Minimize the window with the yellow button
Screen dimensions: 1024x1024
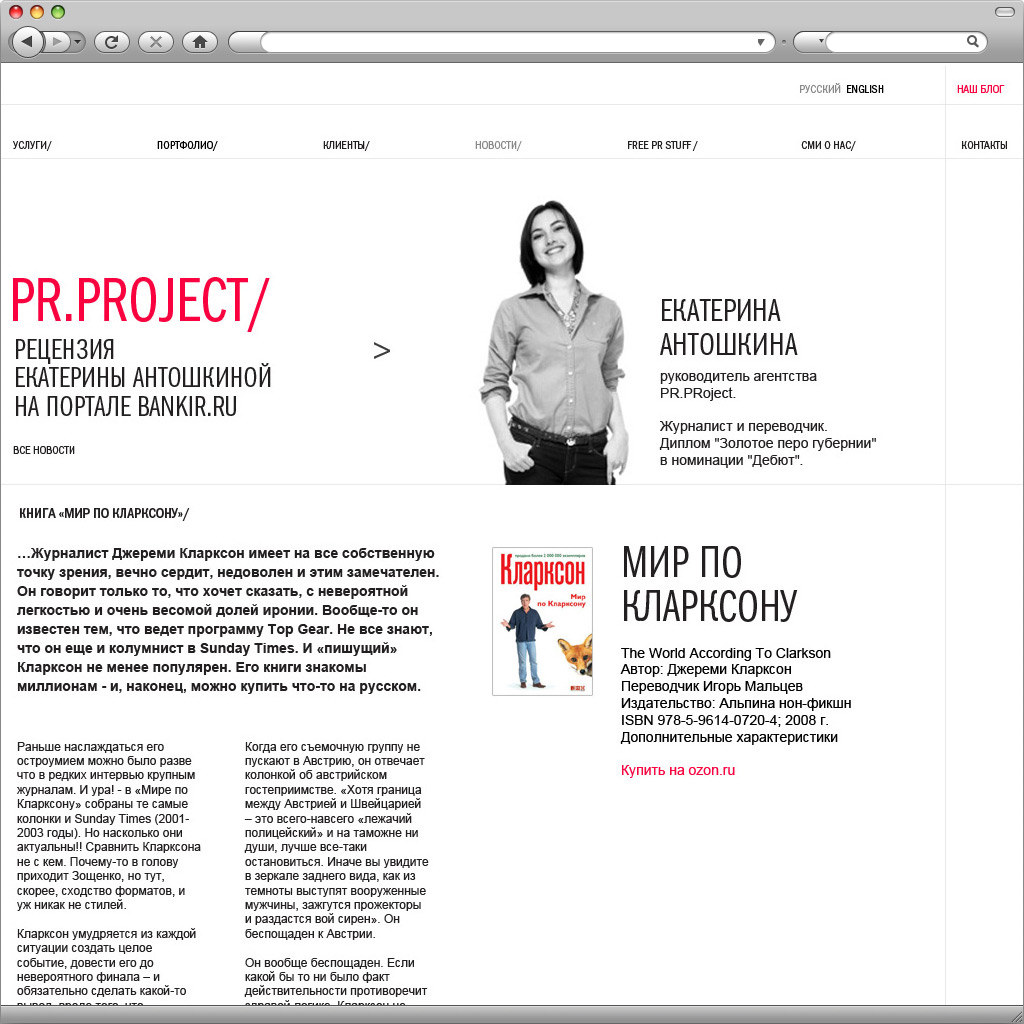click(x=37, y=12)
